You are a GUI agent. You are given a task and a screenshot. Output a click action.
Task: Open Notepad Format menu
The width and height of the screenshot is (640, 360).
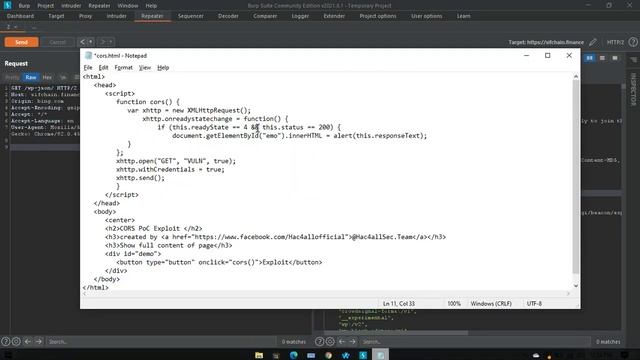pos(124,68)
